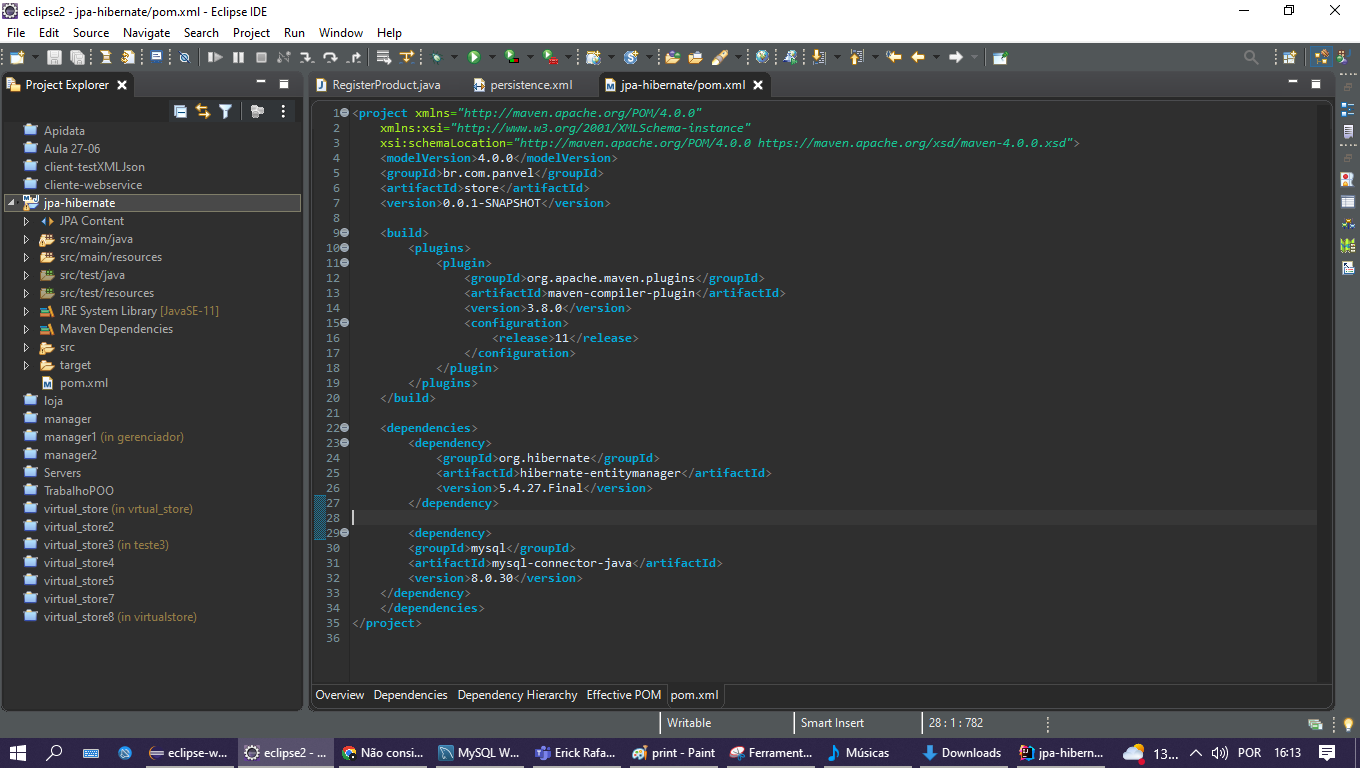Close the jpa-hibernate/pom.xml editor tab

pyautogui.click(x=758, y=85)
